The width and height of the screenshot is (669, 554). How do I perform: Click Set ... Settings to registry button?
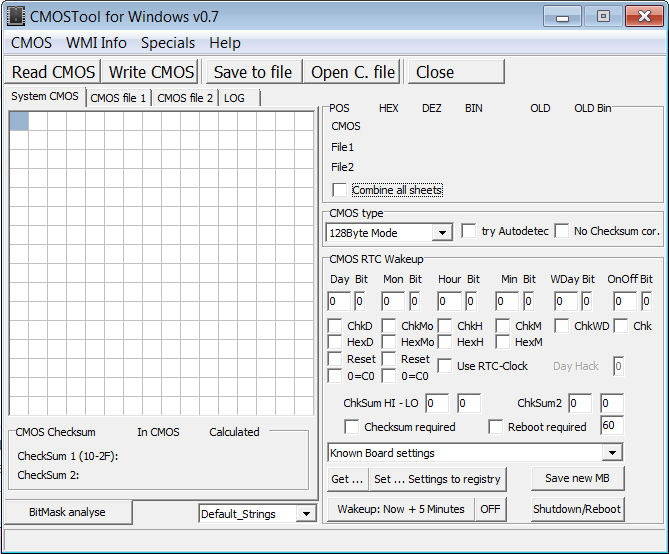437,479
